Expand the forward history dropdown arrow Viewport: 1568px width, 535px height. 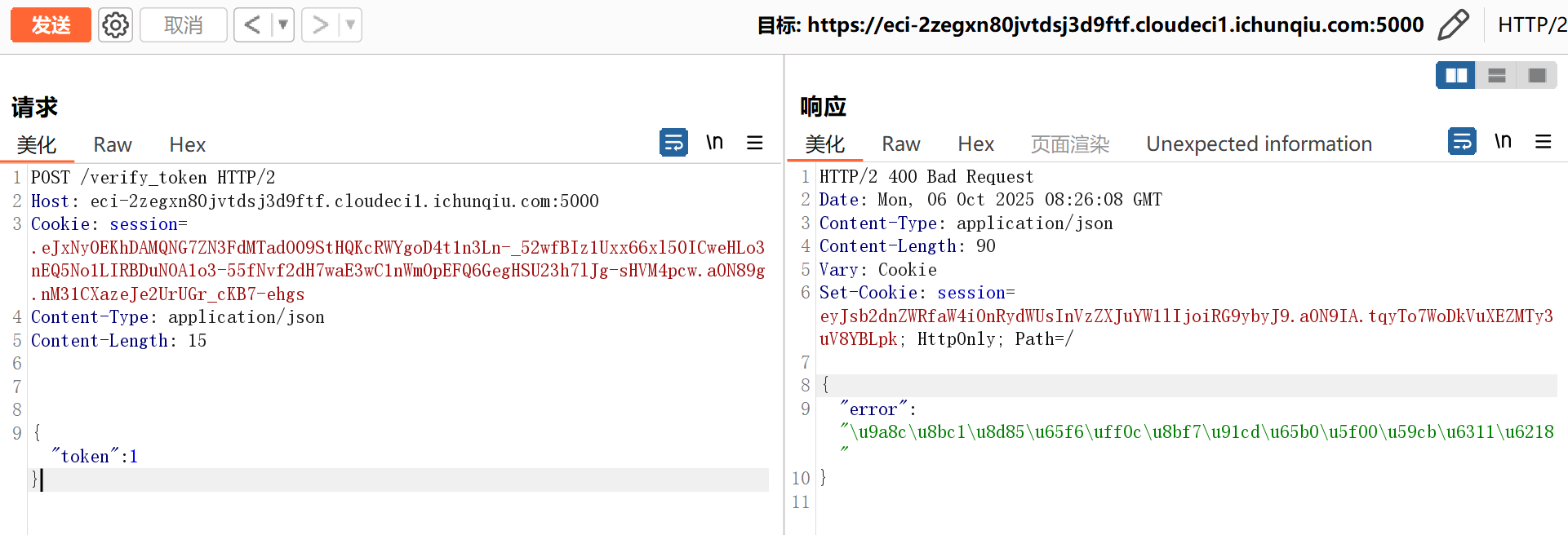coord(350,25)
